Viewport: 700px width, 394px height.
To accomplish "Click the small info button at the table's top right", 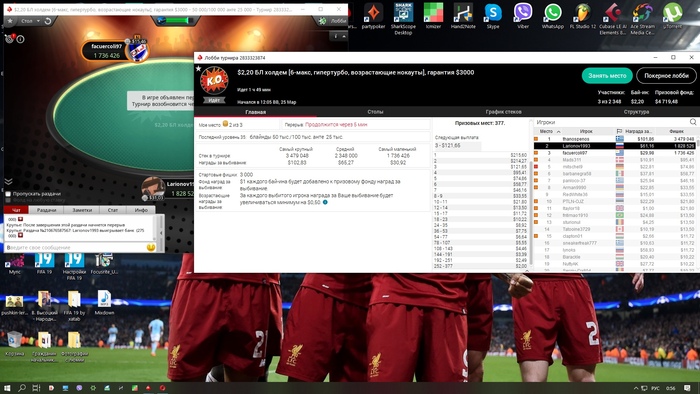I will click(x=335, y=36).
